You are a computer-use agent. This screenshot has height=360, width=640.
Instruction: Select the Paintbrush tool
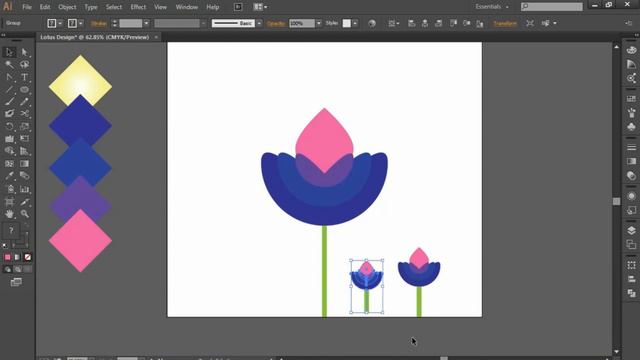[9, 102]
